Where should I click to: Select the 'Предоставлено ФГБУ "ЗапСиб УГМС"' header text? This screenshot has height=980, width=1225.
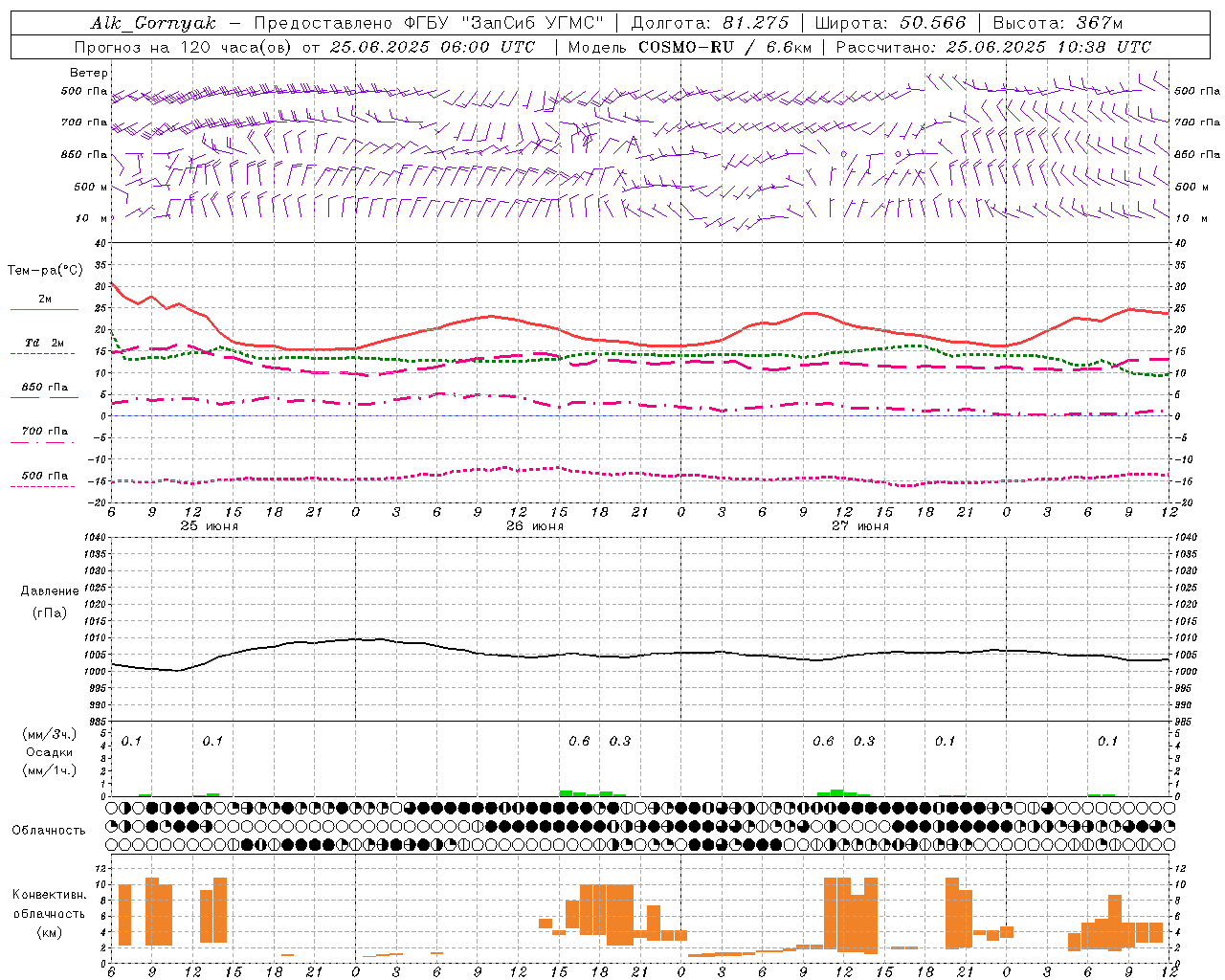[429, 23]
